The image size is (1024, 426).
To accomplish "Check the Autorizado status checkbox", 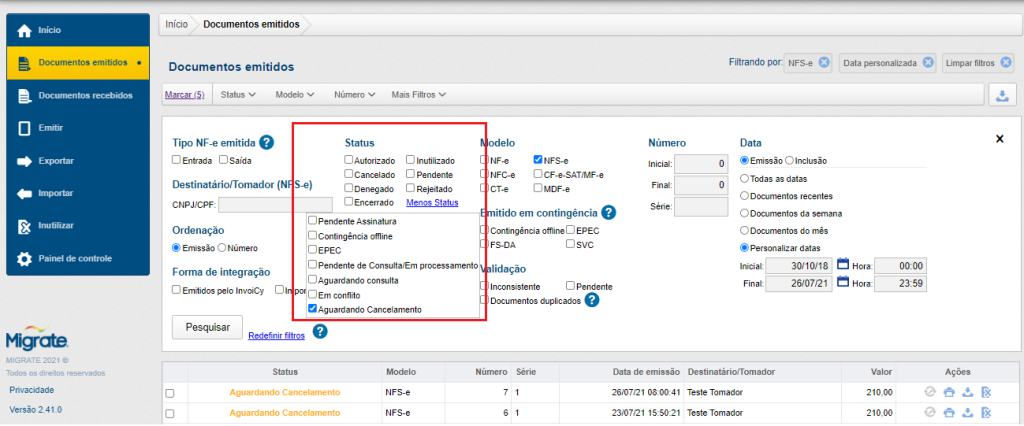I will click(349, 160).
